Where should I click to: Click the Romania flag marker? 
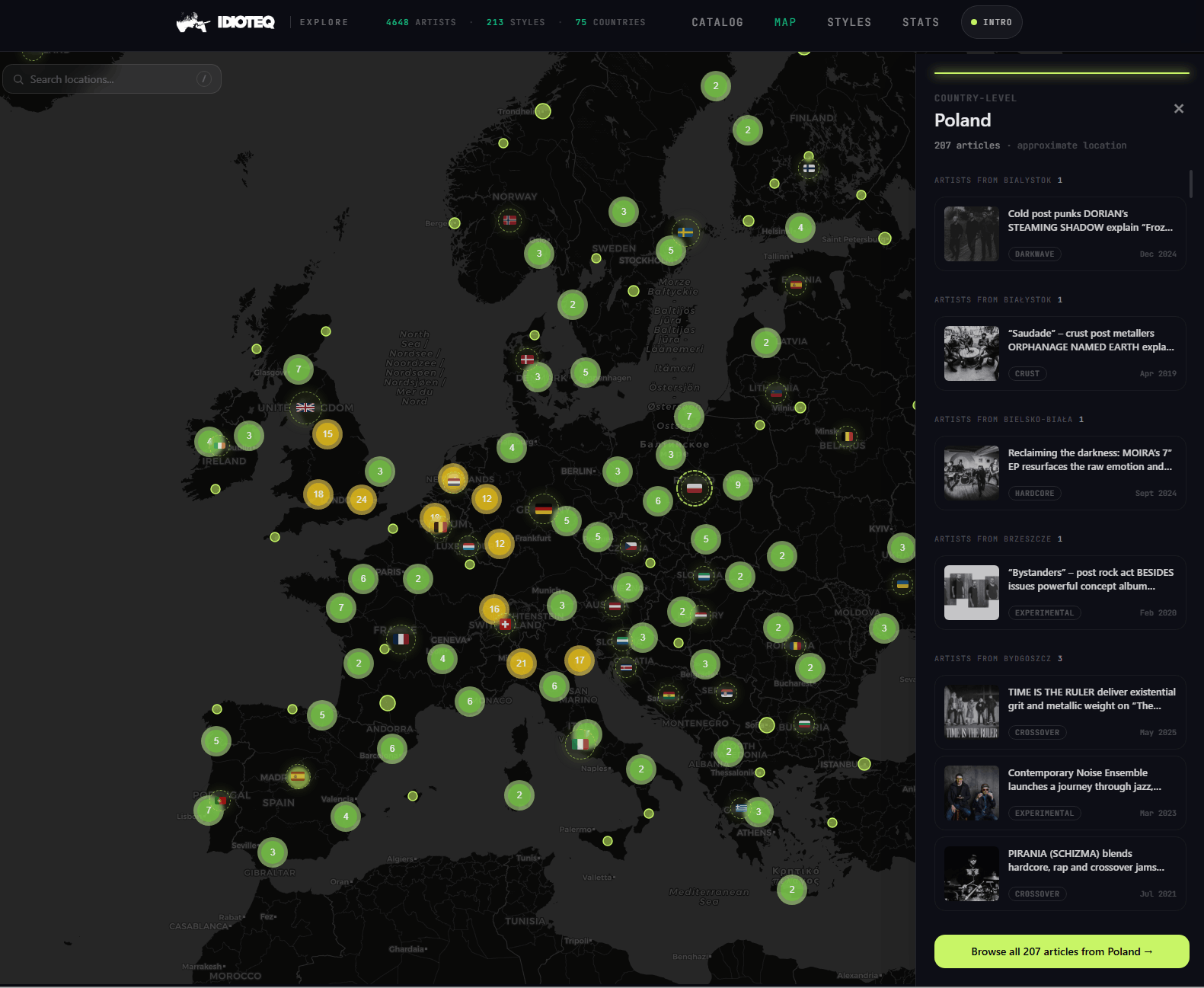[x=795, y=646]
